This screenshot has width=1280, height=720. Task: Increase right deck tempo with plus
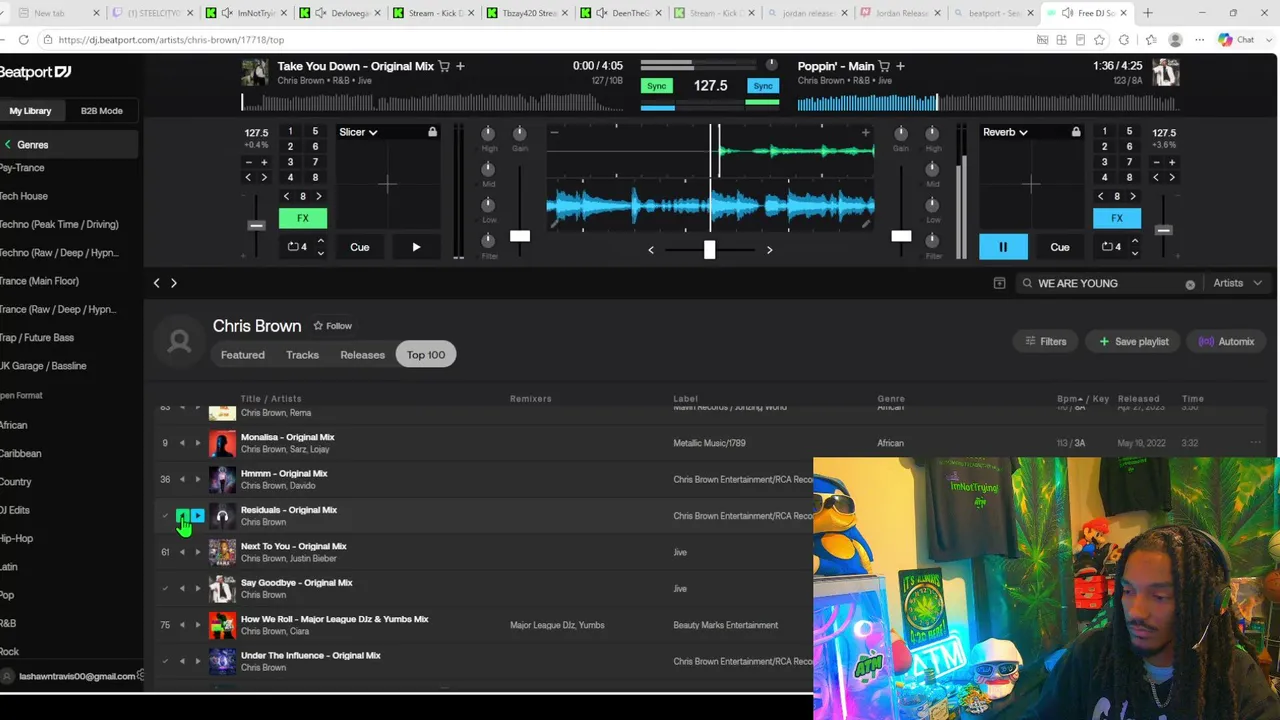1172,162
